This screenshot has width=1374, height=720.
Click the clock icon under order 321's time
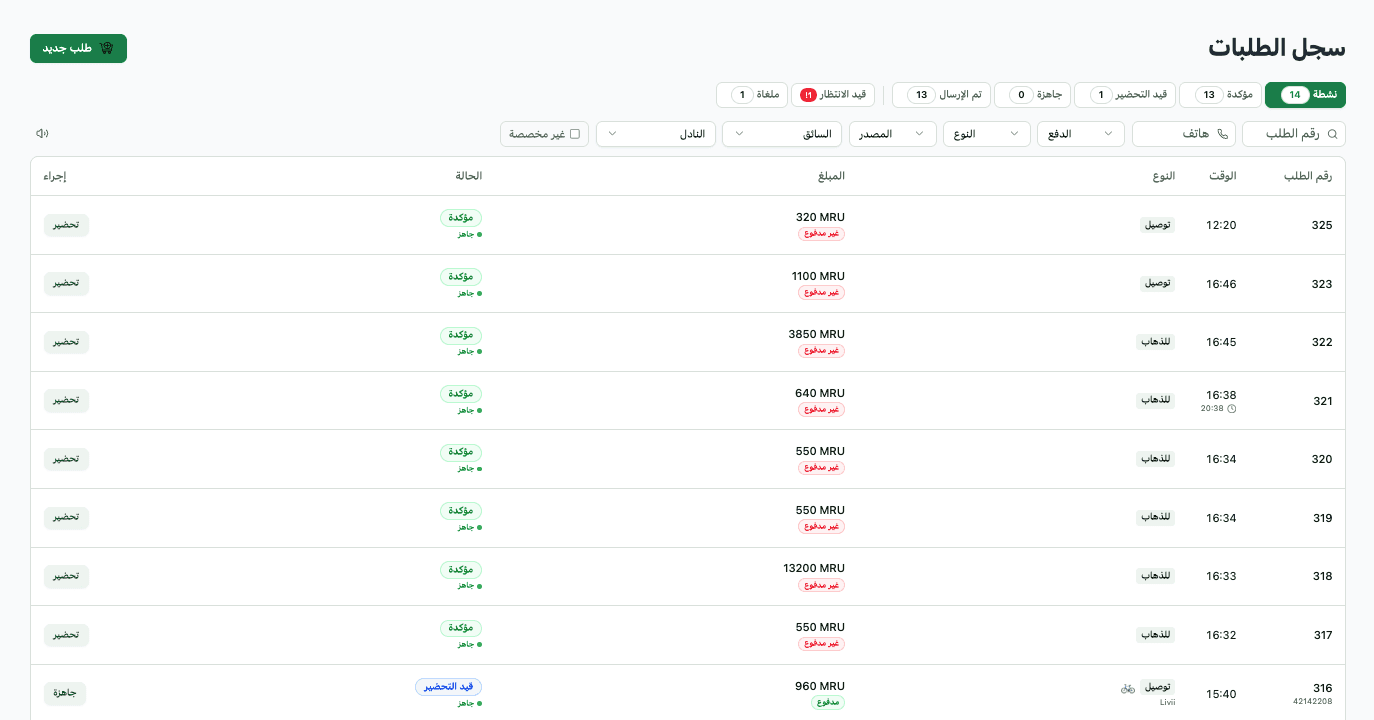[x=1232, y=408]
